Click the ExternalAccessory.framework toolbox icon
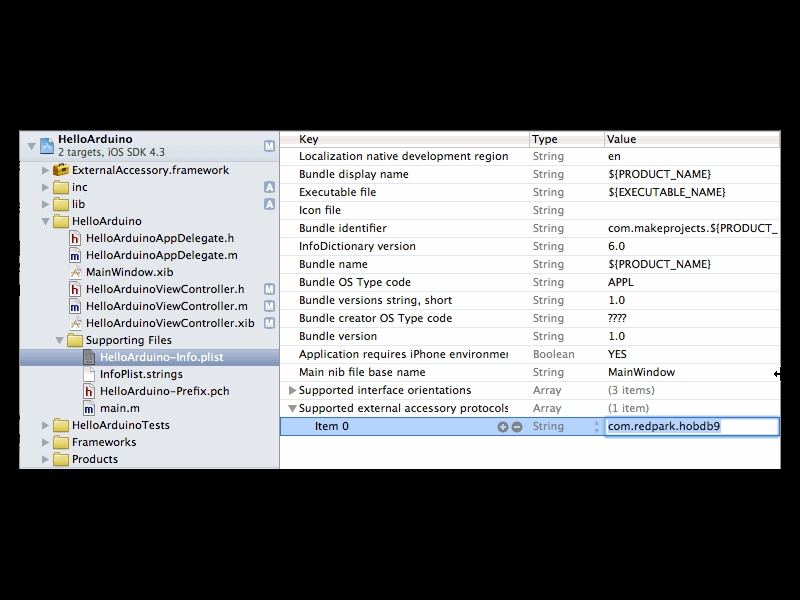The image size is (800, 600). pos(61,170)
